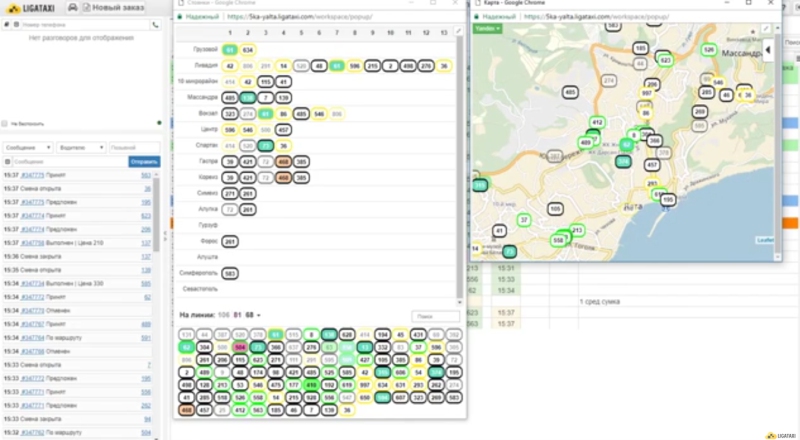The image size is (800, 440).
Task: Click the Севастополь stand name
Action: click(200, 289)
